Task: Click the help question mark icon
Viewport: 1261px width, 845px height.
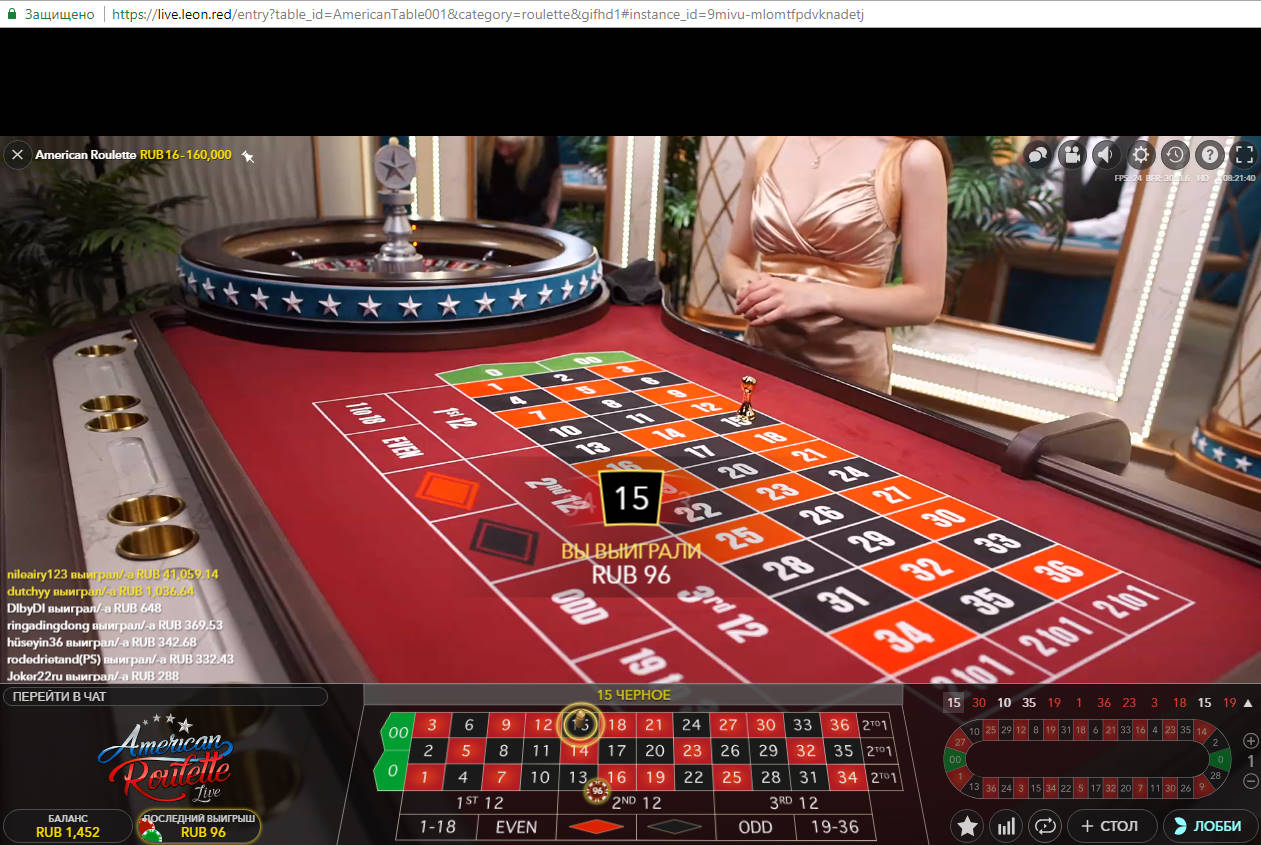Action: [x=1209, y=155]
